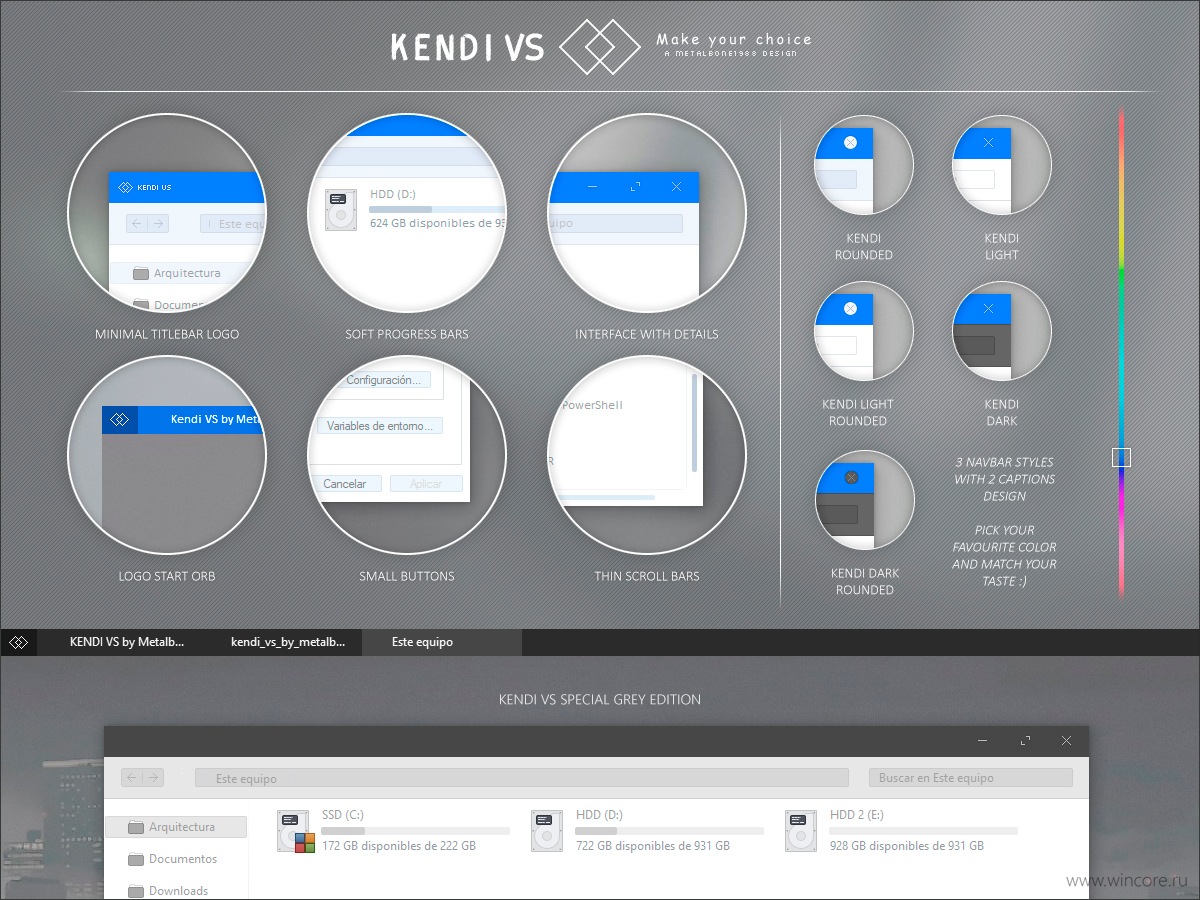Switch to 'kendi_vs_by_metalb...' taskbar item
Screen dimensions: 1200x900
(288, 642)
